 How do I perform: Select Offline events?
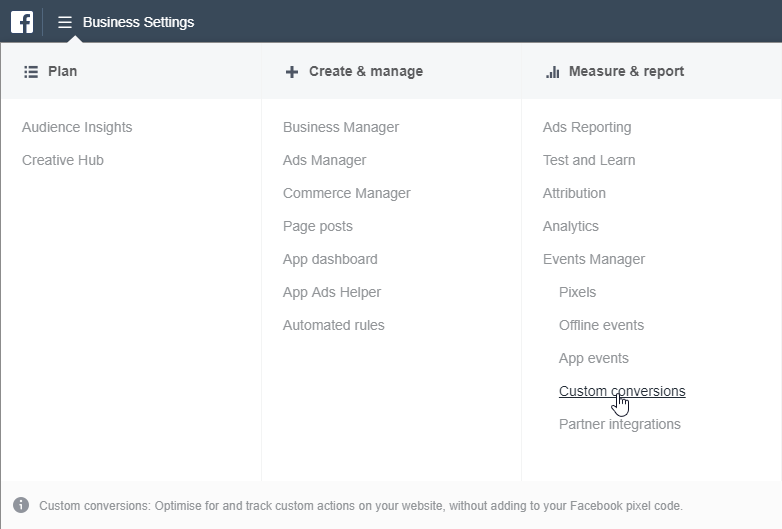click(x=601, y=325)
